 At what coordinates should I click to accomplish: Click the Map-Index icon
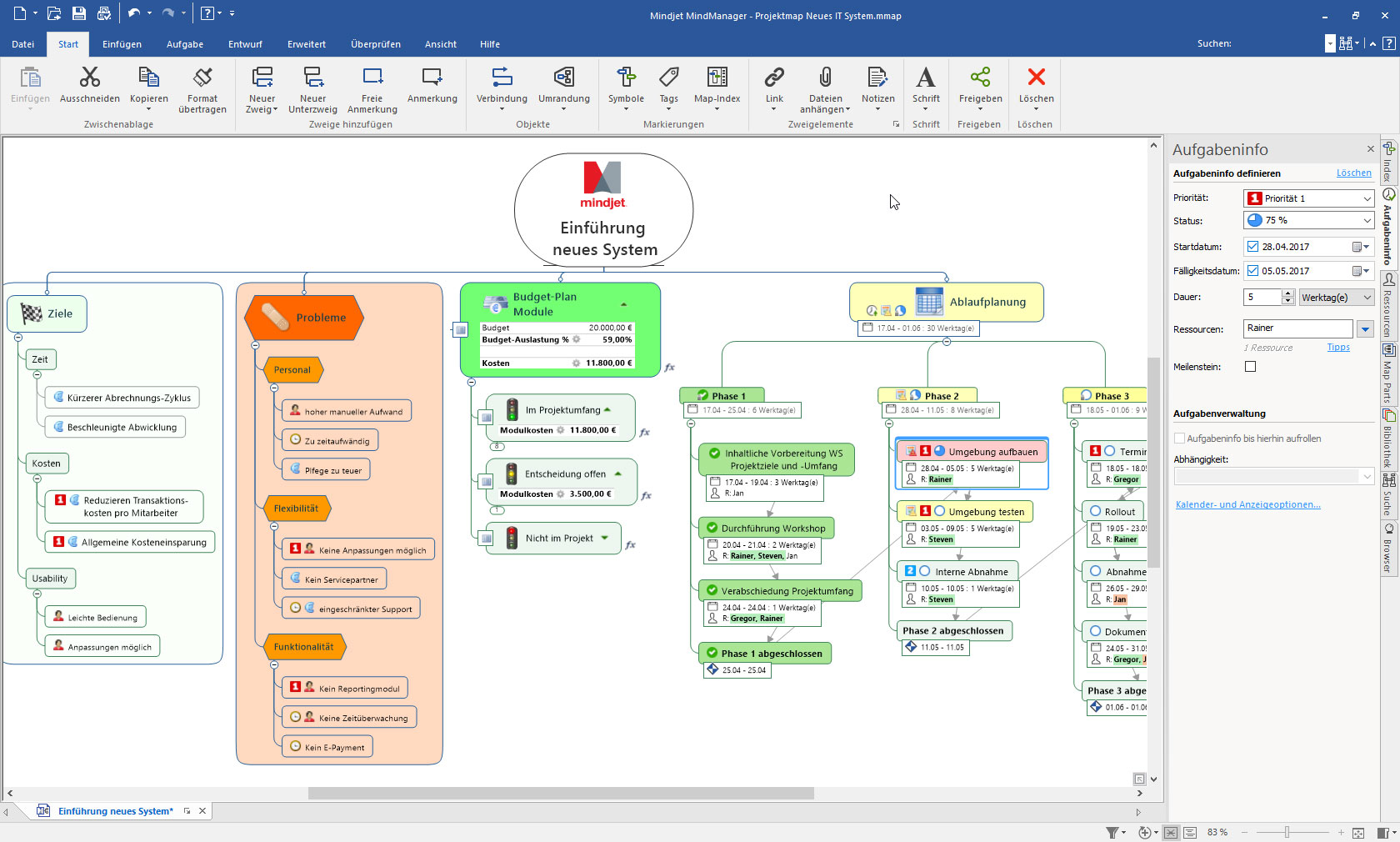point(717,89)
